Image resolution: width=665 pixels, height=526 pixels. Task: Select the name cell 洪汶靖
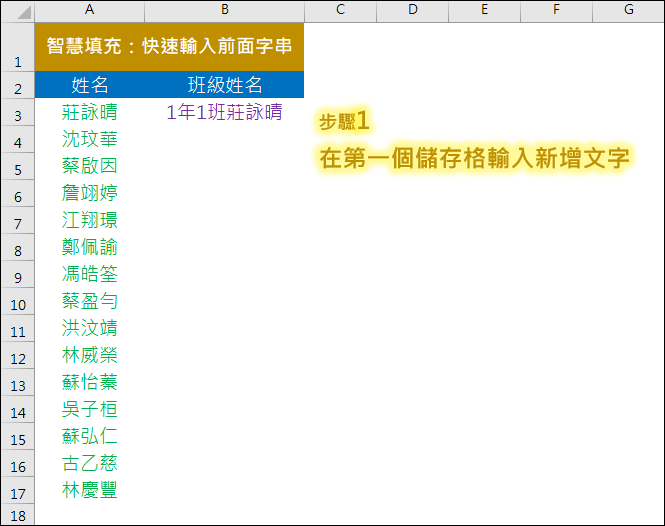[x=89, y=328]
